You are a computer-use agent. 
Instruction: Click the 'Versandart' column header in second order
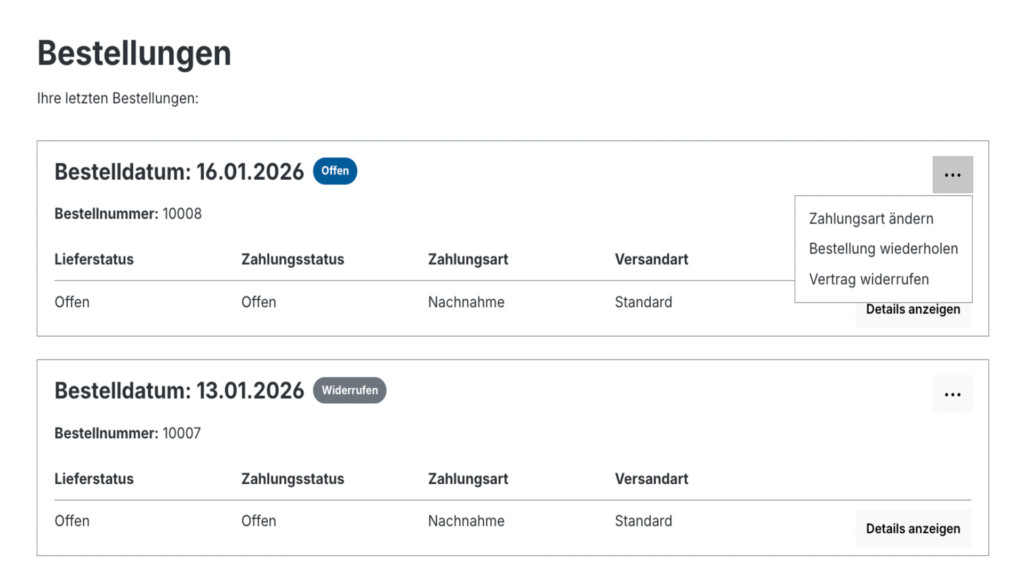(x=651, y=479)
